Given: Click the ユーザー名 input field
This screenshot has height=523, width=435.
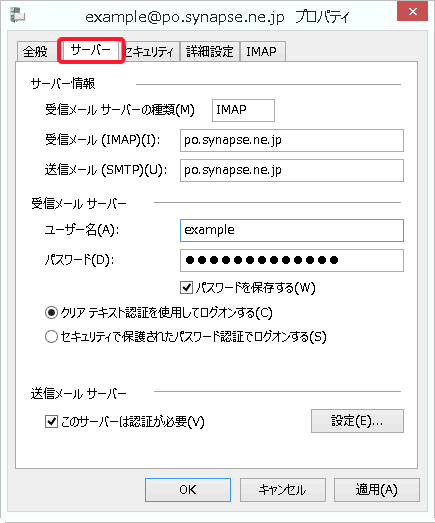Looking at the screenshot, I should coord(292,230).
